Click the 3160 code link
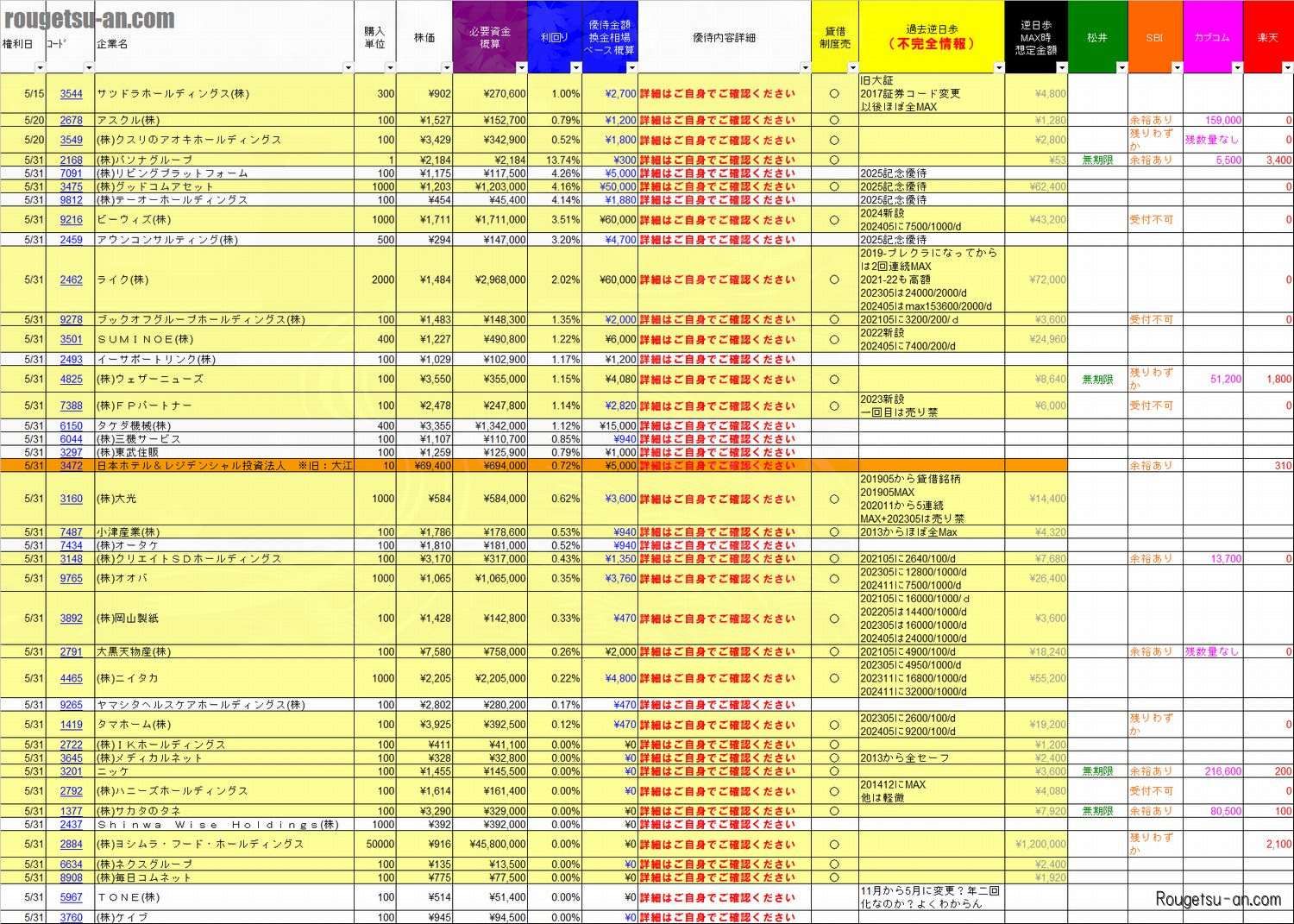The width and height of the screenshot is (1294, 924). pos(72,499)
